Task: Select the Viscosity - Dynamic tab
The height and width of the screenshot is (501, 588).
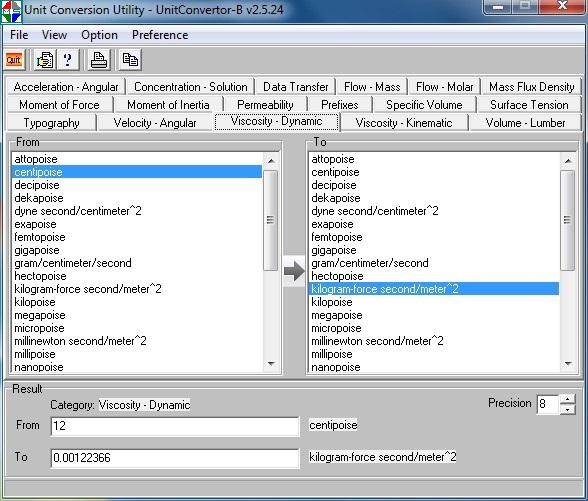Action: click(x=276, y=122)
